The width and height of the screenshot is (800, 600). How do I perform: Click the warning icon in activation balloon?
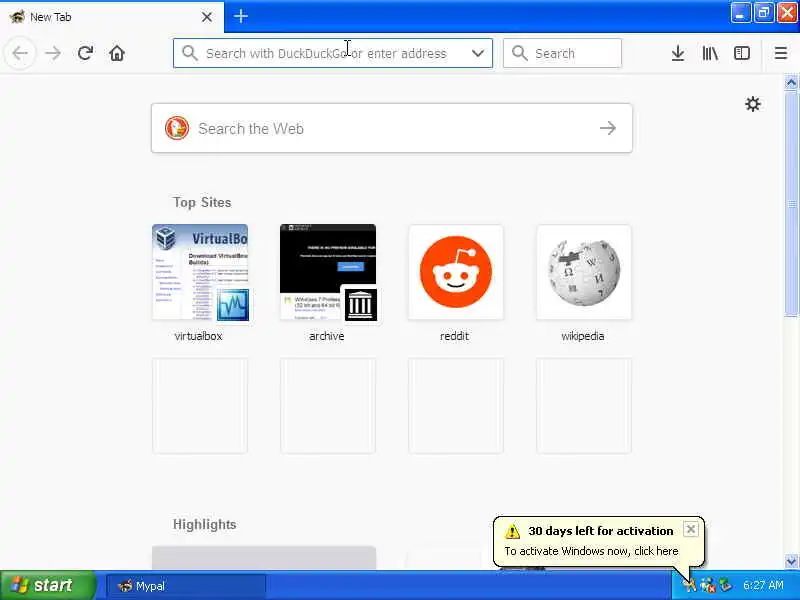[x=512, y=531]
